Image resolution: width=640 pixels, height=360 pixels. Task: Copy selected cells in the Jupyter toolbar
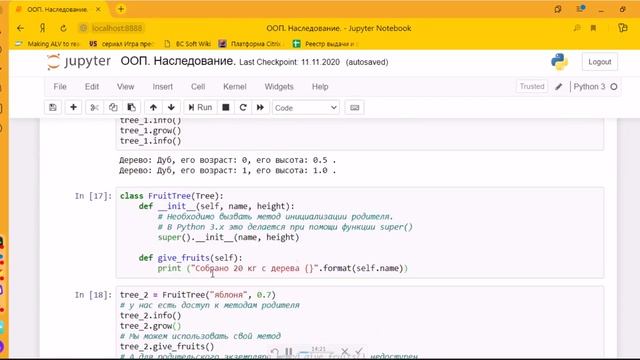pos(113,107)
